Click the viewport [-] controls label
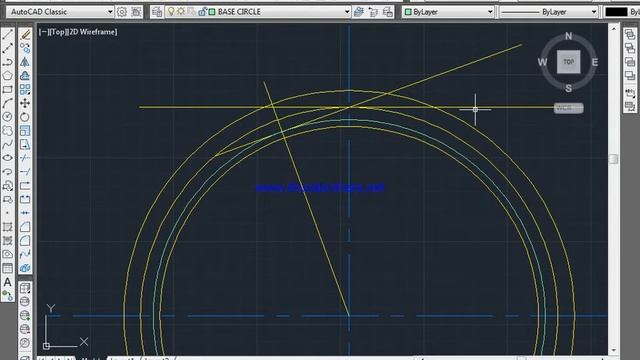The image size is (640, 360). [x=43, y=31]
